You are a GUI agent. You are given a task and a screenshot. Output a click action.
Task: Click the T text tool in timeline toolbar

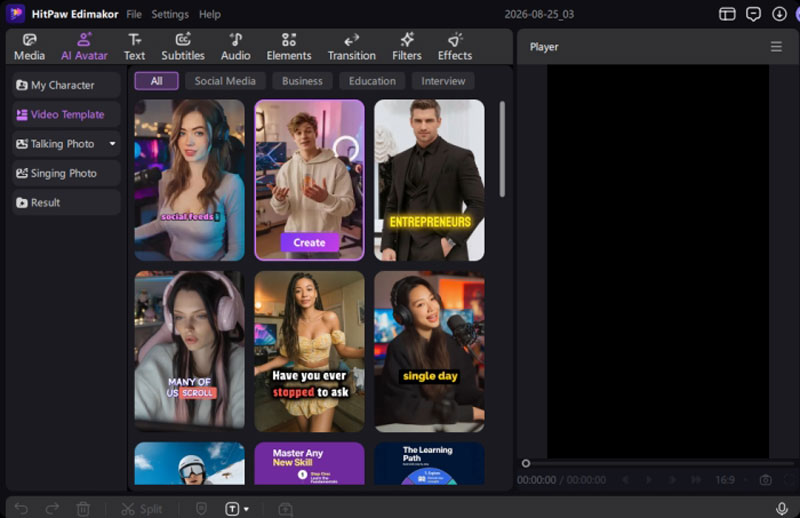click(232, 509)
